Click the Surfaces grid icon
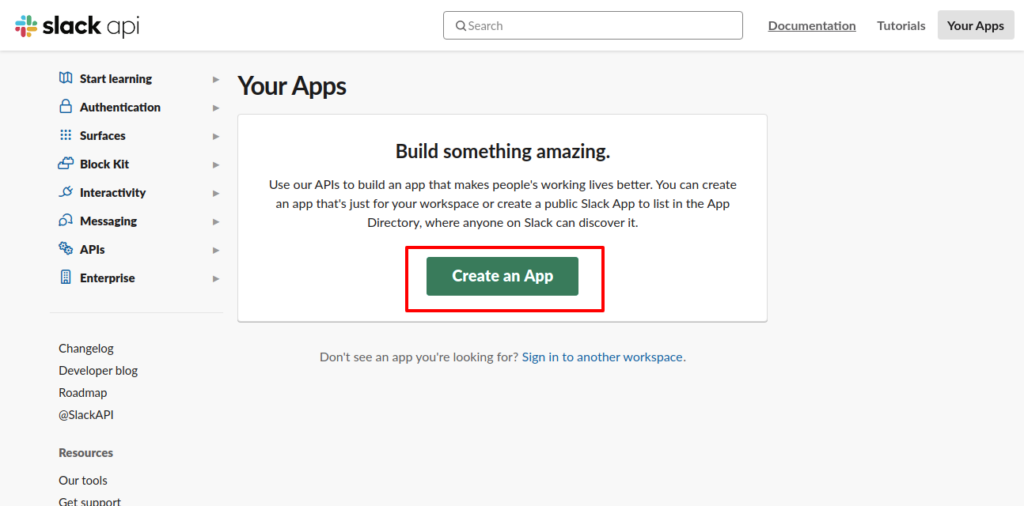 [66, 136]
